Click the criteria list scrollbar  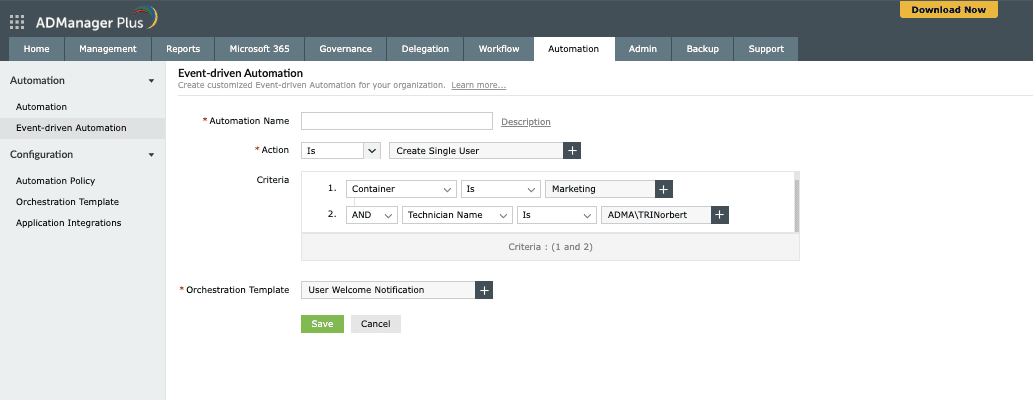tap(796, 205)
